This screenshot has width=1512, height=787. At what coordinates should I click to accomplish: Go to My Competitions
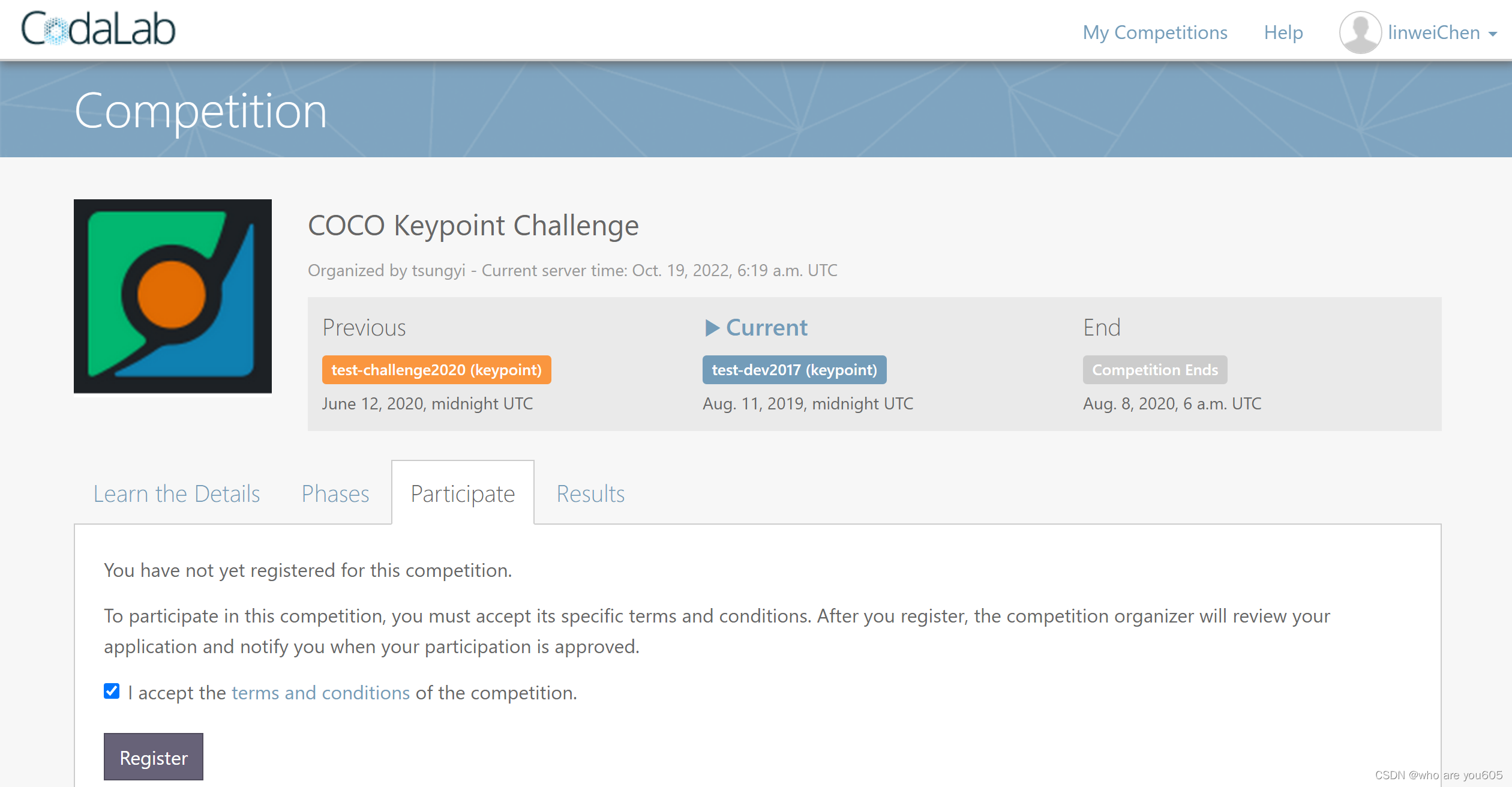coord(1155,32)
